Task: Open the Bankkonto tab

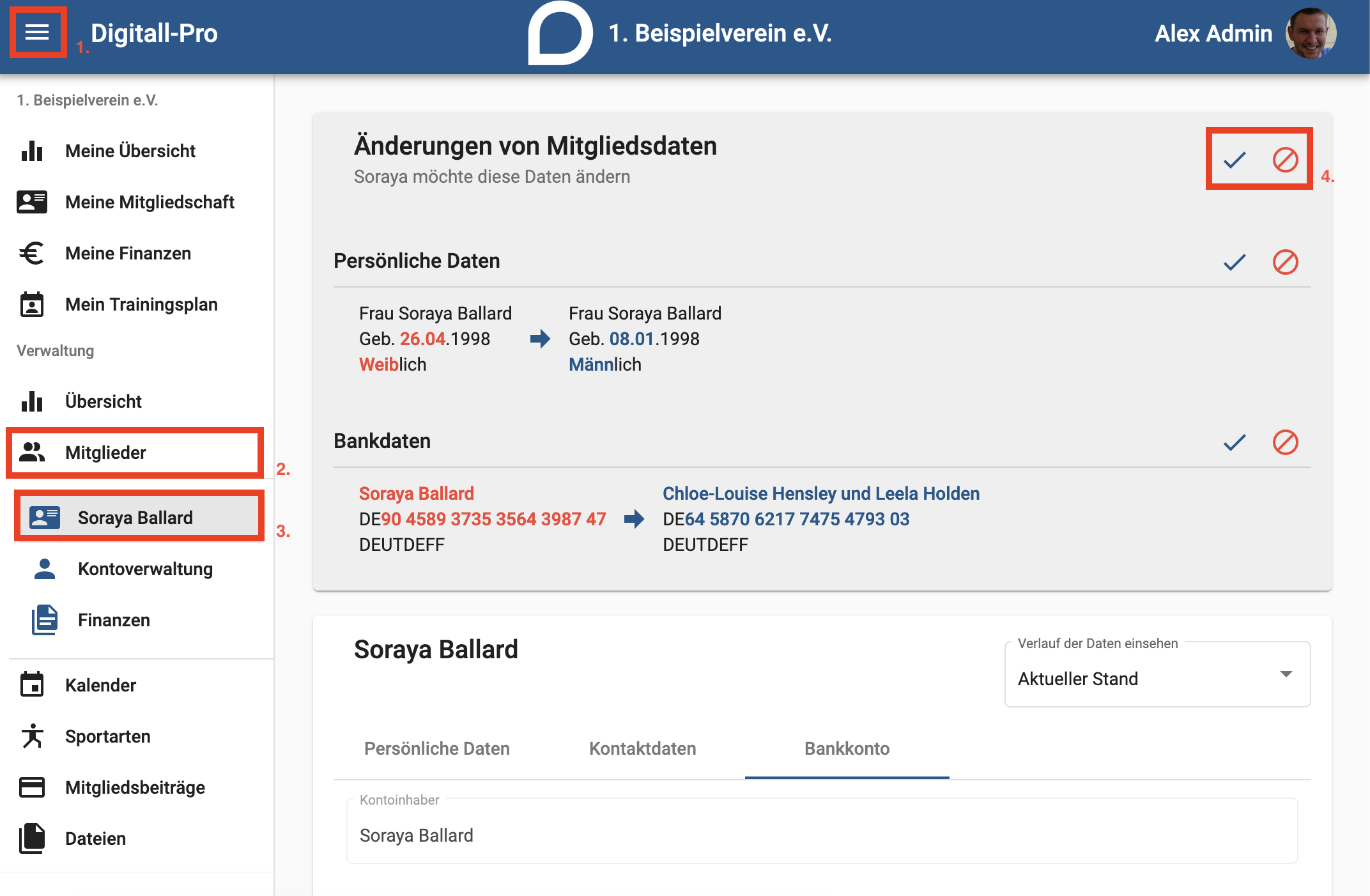Action: pyautogui.click(x=847, y=748)
